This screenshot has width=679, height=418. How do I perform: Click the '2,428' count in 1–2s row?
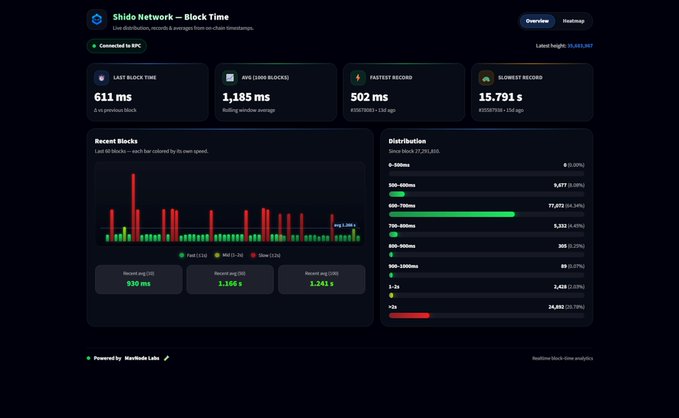tap(560, 287)
